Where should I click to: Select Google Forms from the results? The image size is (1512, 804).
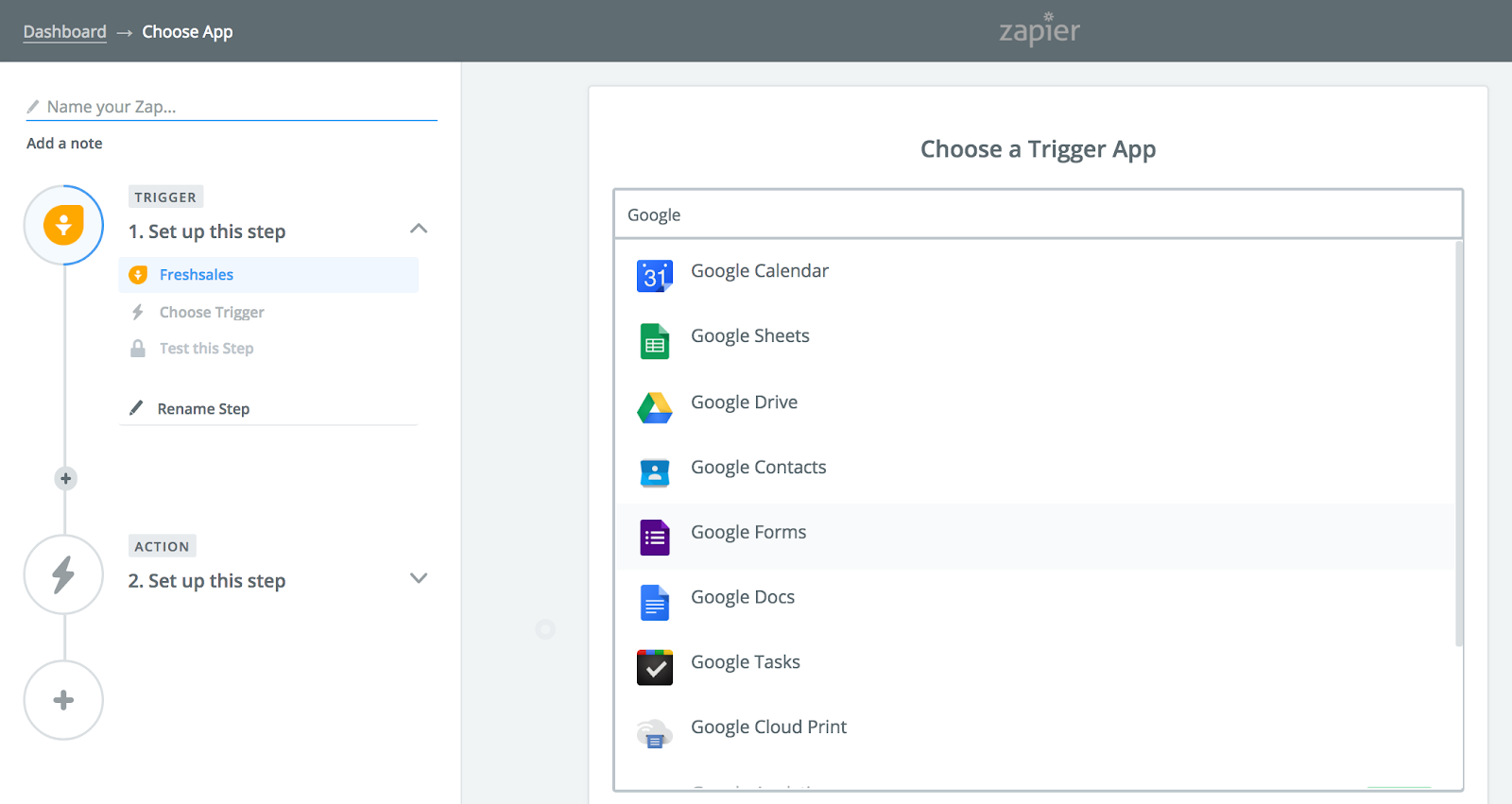click(x=1035, y=537)
